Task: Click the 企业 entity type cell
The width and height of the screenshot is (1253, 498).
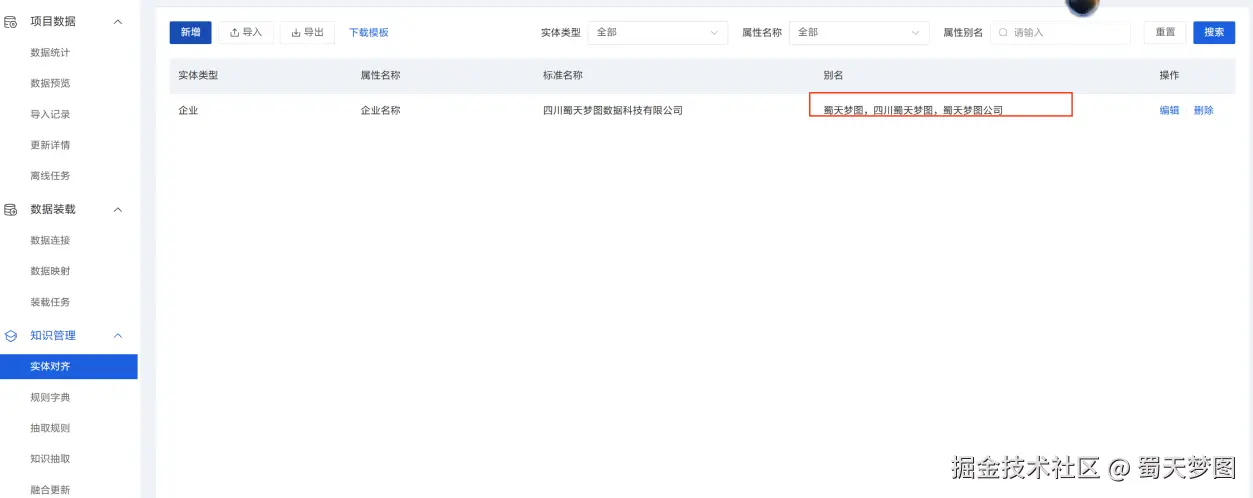Action: (188, 111)
